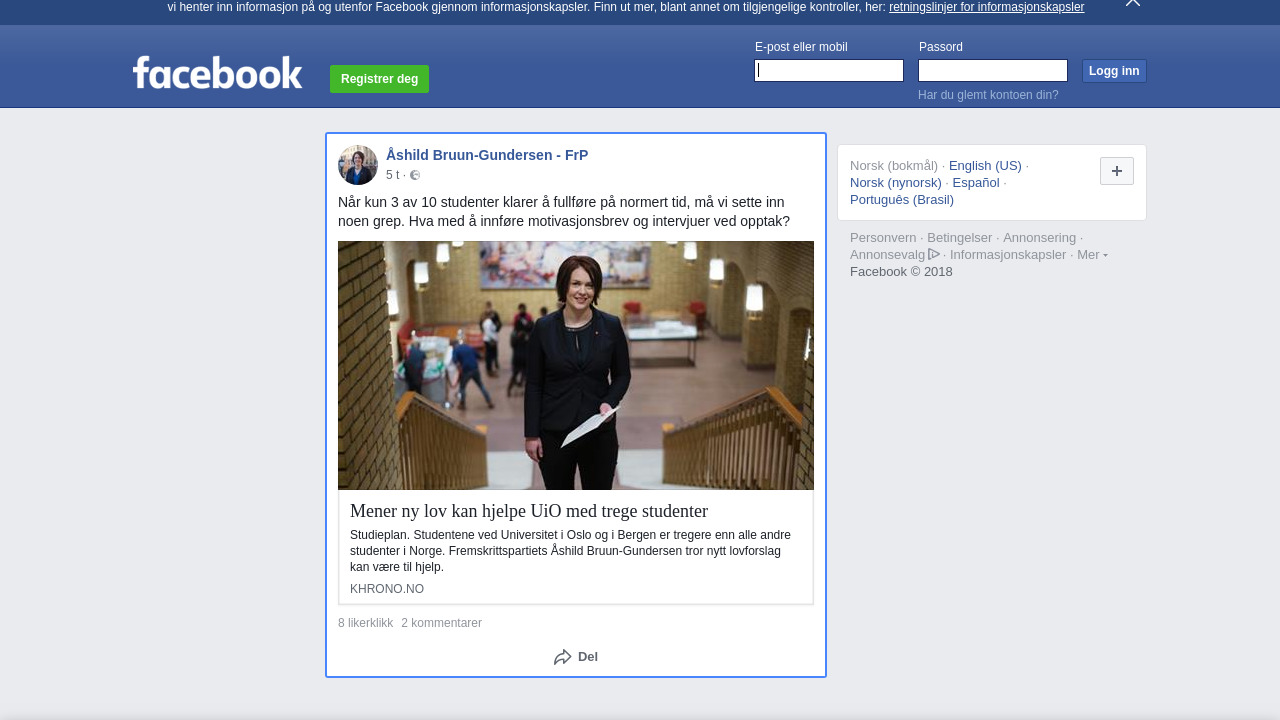Viewport: 1280px width, 720px height.
Task: Open the Personvern footer link
Action: [883, 238]
